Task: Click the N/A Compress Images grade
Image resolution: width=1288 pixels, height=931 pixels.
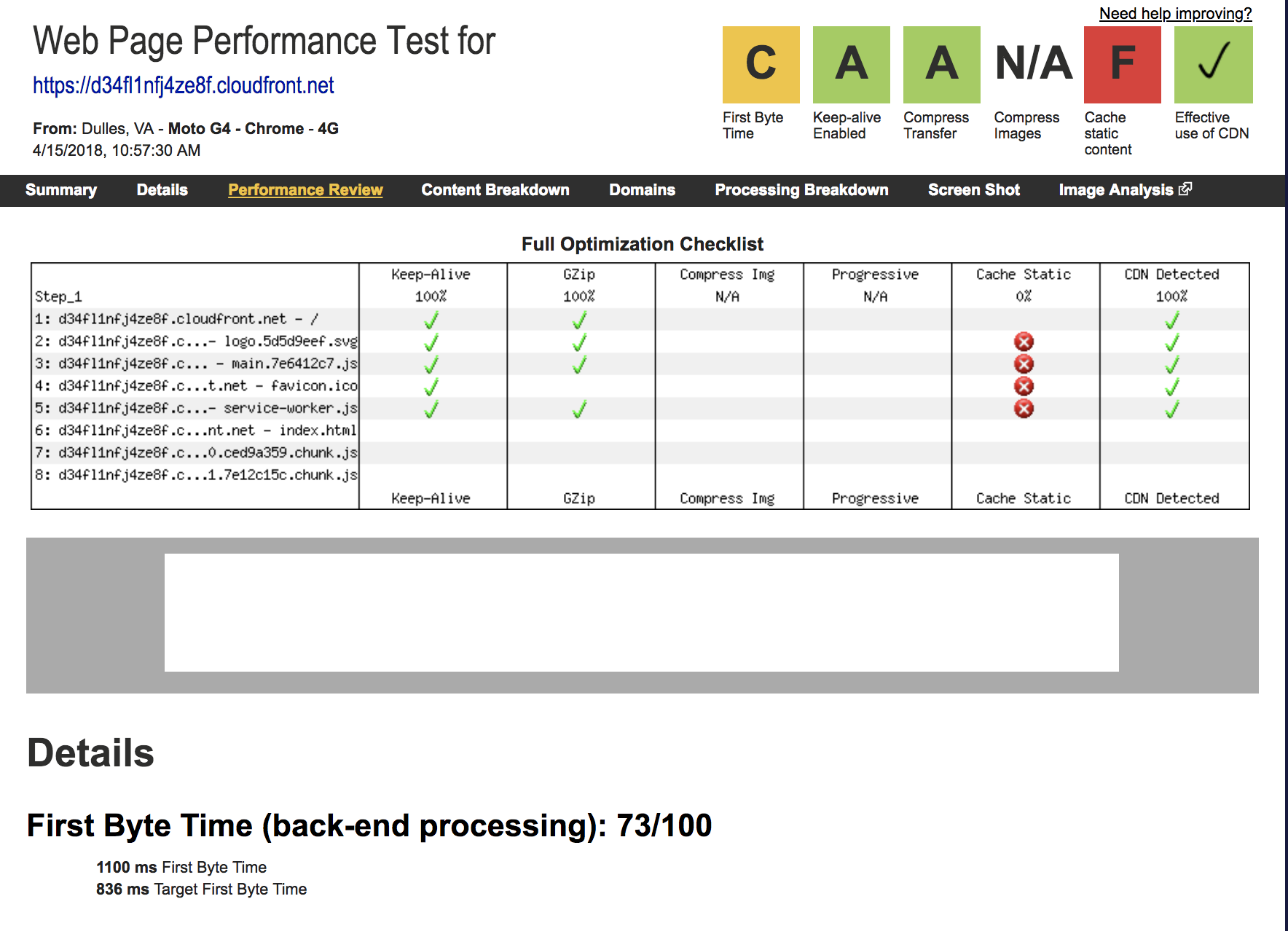Action: [x=1033, y=65]
